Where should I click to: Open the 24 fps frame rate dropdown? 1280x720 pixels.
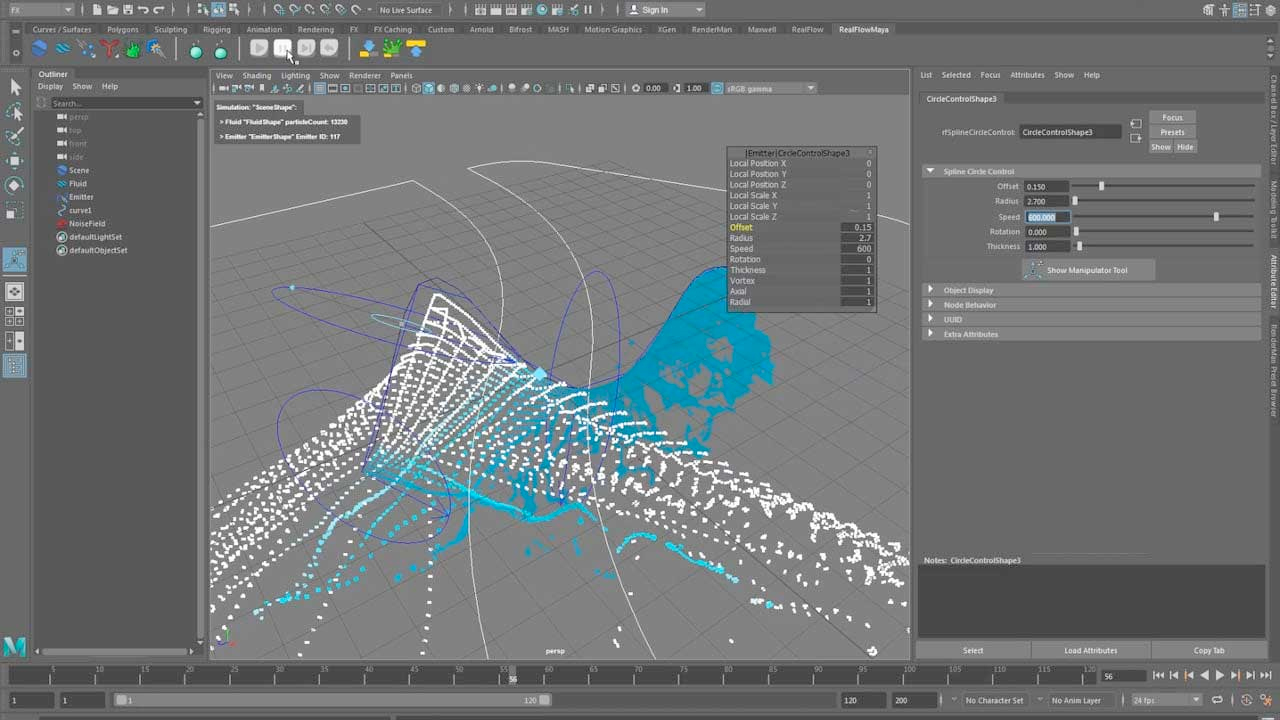coord(1165,700)
